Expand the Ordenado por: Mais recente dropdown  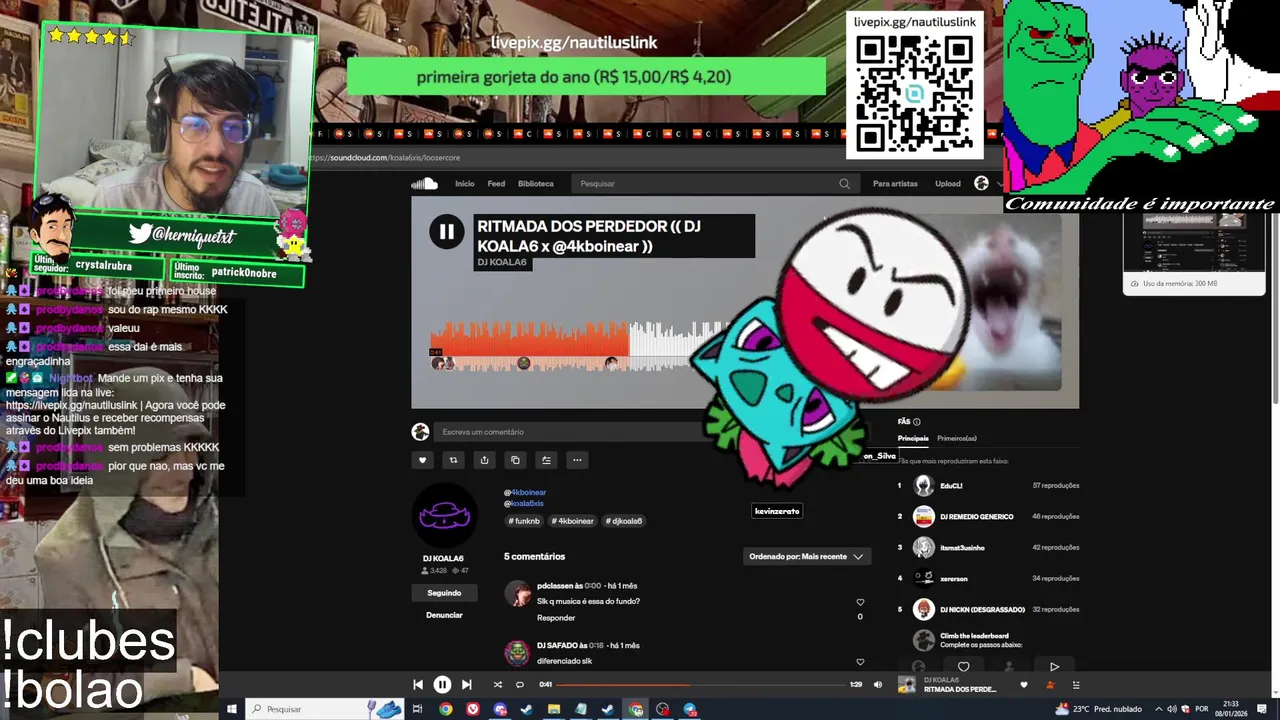(x=806, y=557)
